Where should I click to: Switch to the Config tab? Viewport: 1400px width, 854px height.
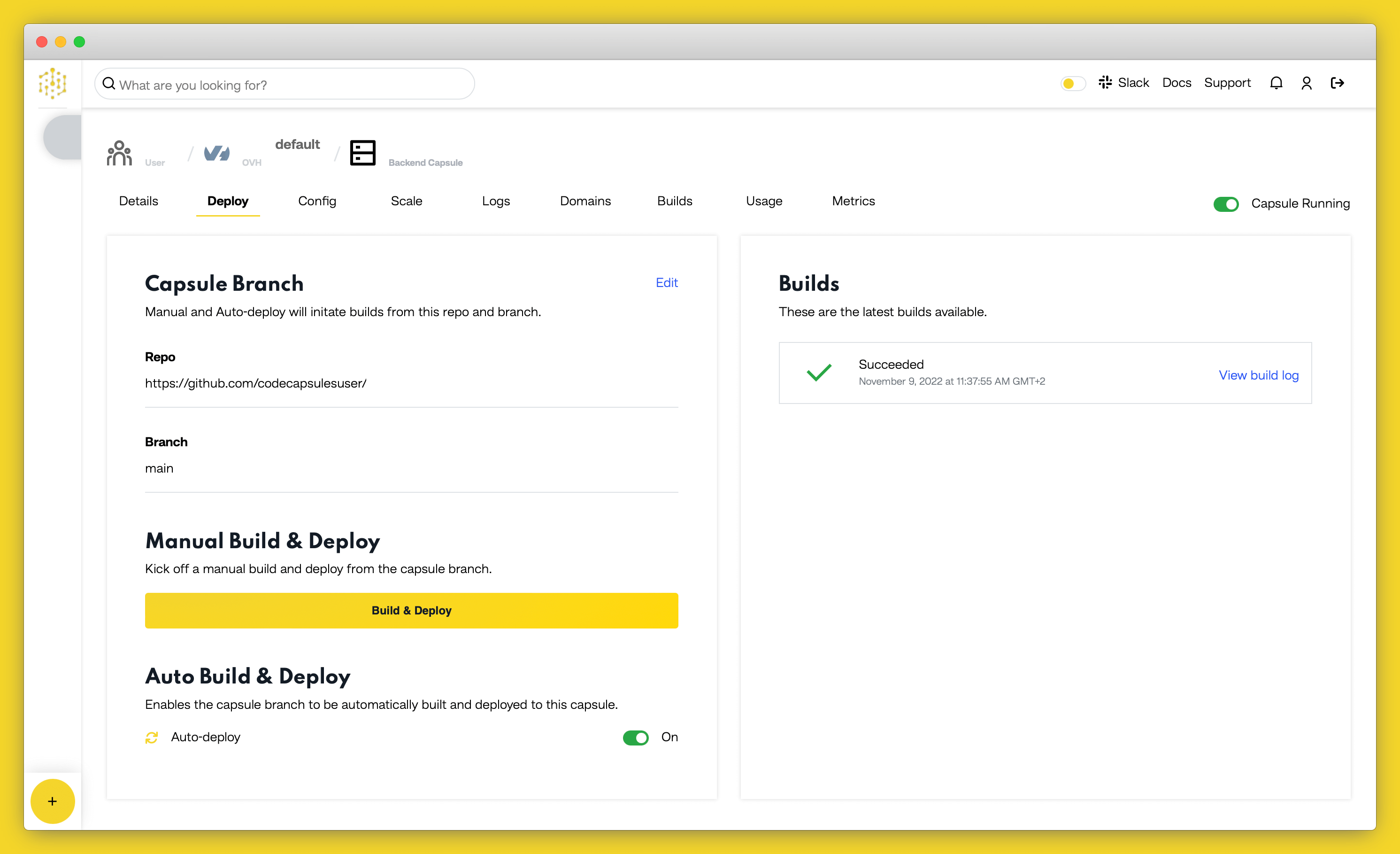[x=316, y=201]
